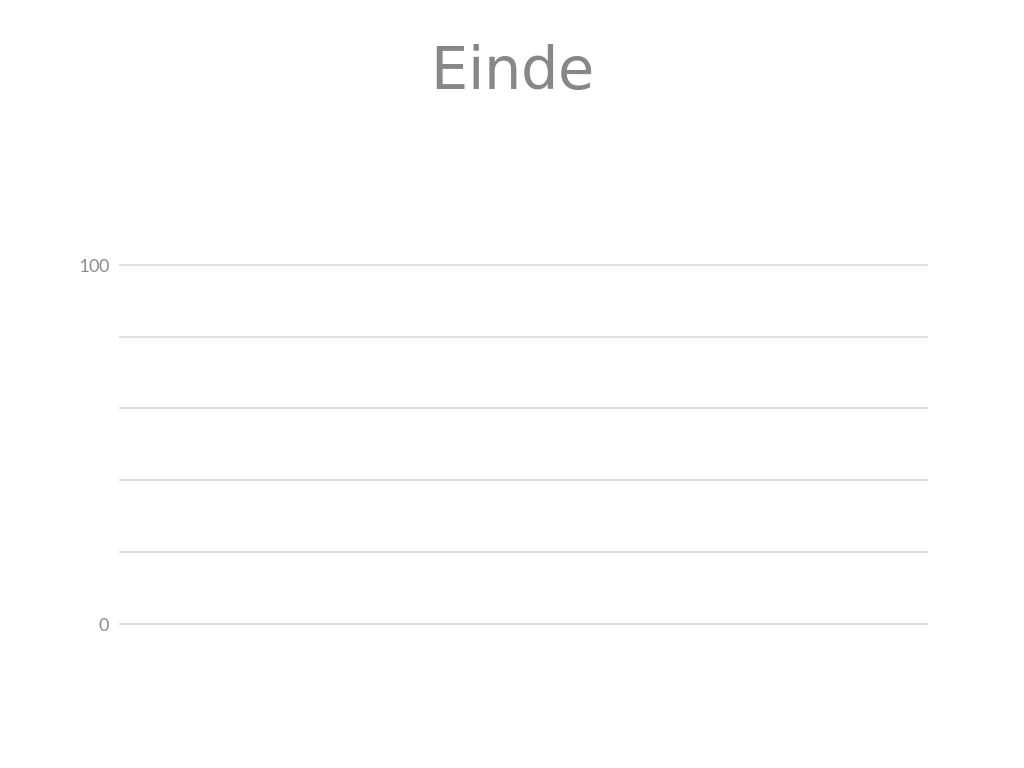The image size is (1024, 768).
Task: Click the "0" vertical axis label
Action: 104,625
